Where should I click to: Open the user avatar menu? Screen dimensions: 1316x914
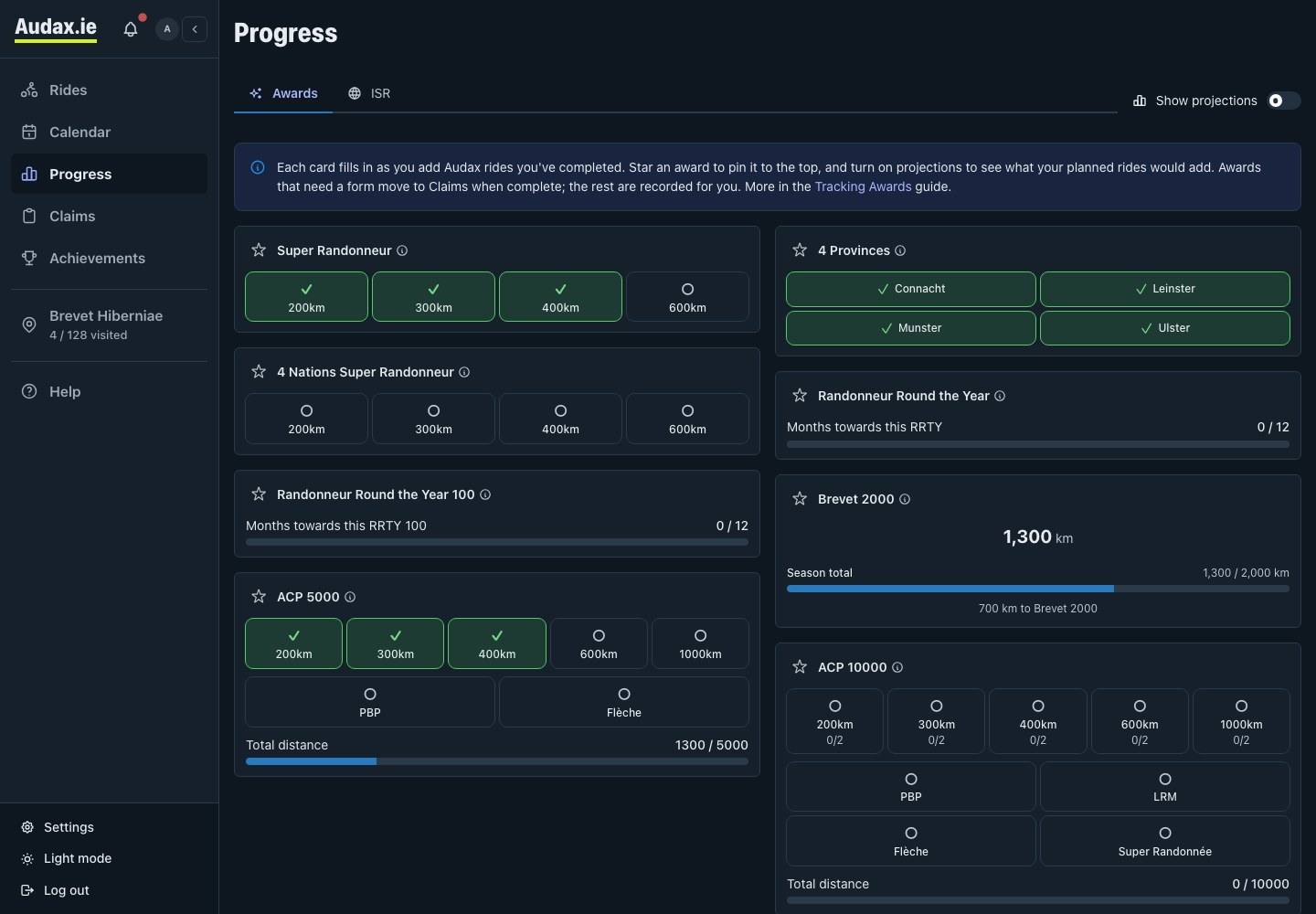tap(166, 29)
